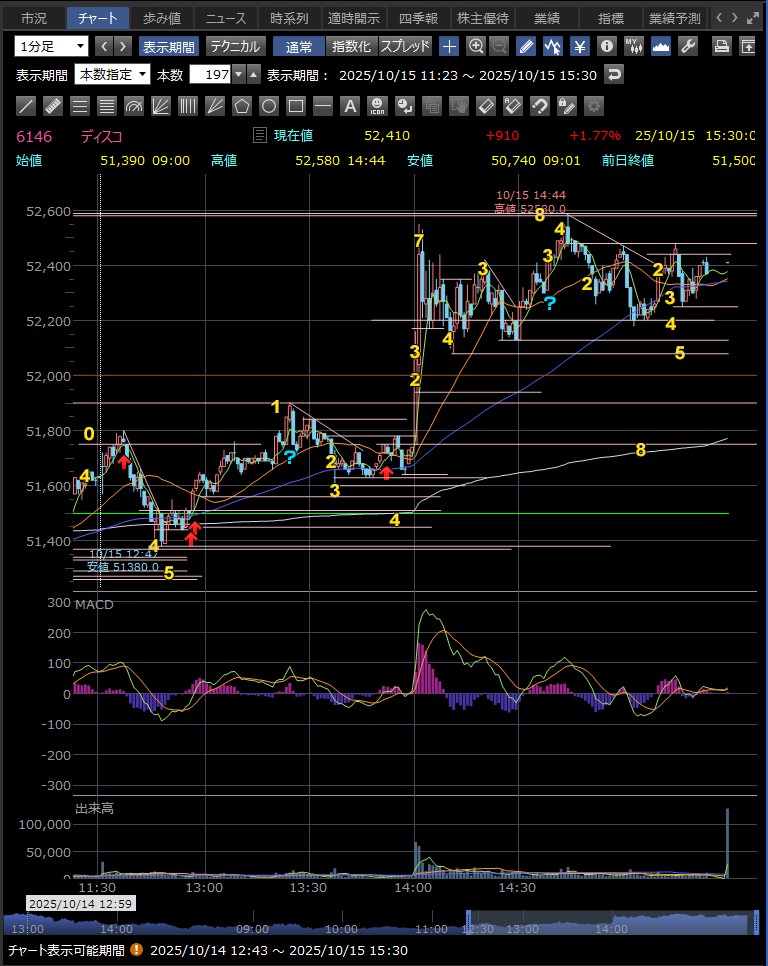Switch to the ニュース tab
Viewport: 768px width, 966px height.
pyautogui.click(x=224, y=18)
